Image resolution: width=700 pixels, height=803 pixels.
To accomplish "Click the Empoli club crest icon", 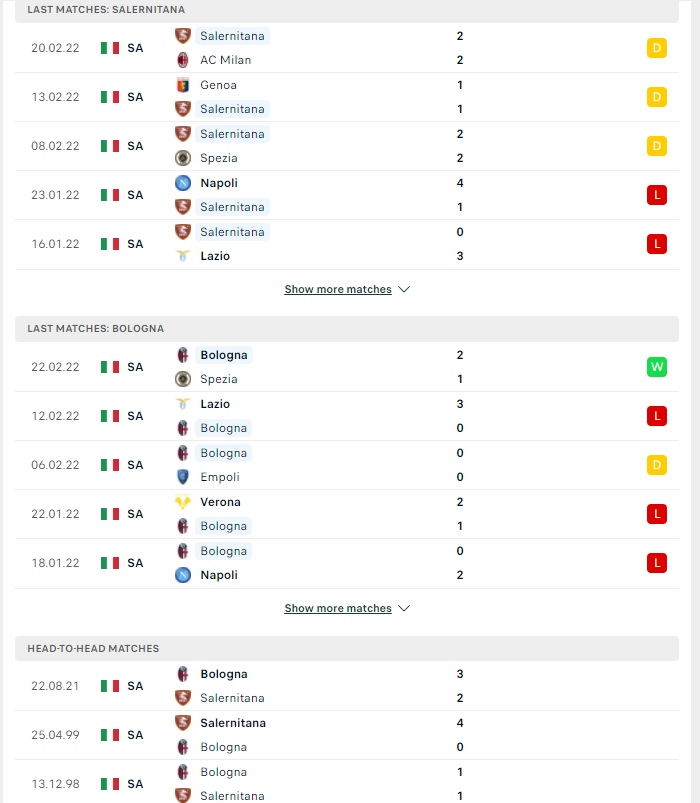I will (x=183, y=477).
